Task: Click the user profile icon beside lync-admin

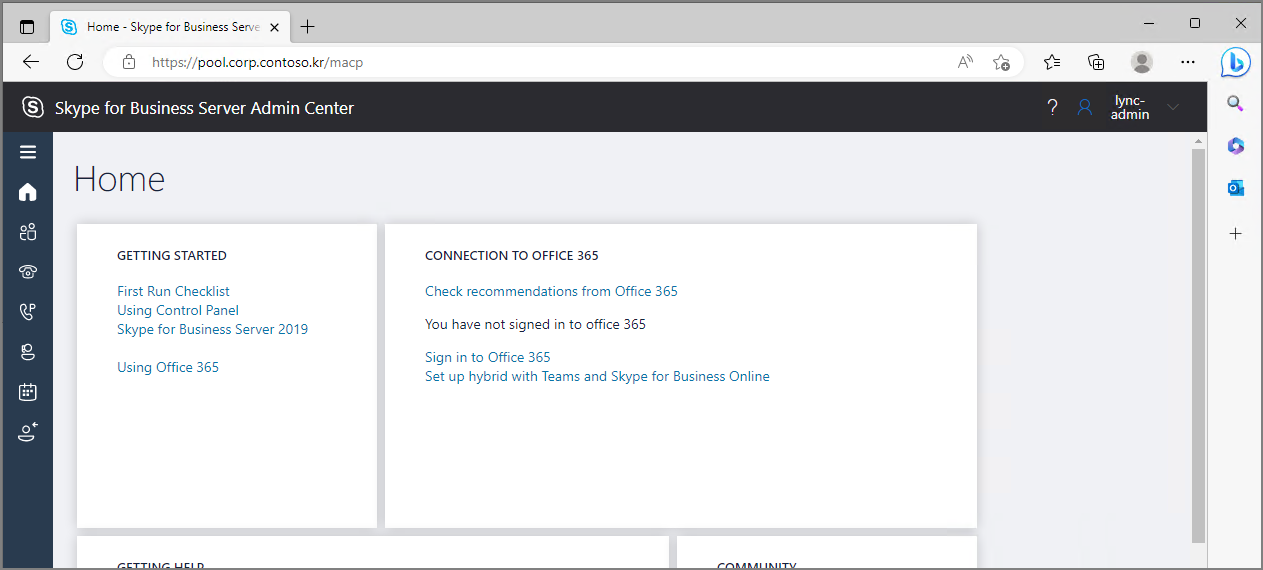Action: pyautogui.click(x=1085, y=107)
